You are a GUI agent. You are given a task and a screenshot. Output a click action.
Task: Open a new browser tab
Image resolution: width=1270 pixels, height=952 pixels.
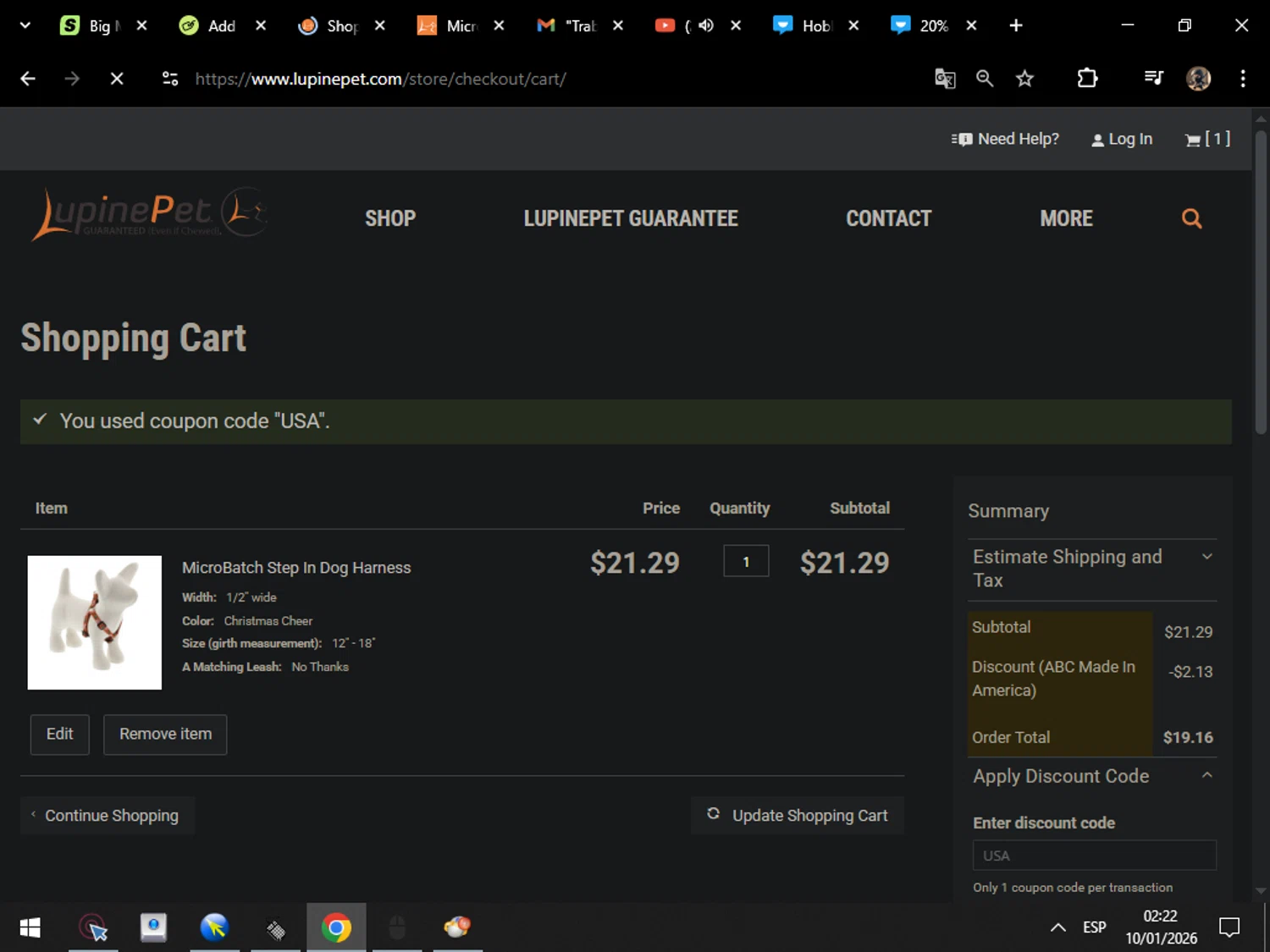click(1016, 25)
